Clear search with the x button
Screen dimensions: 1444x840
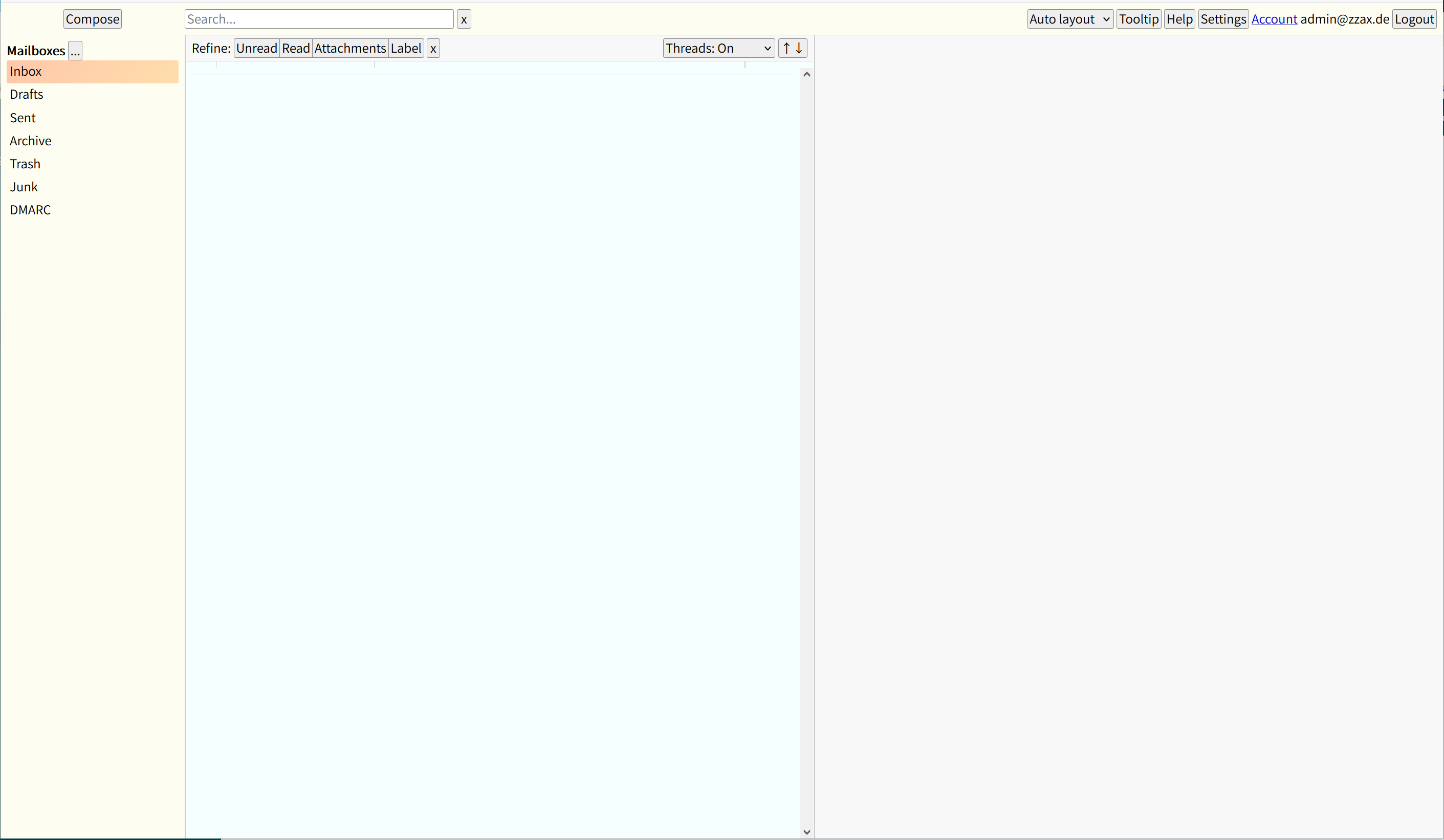464,19
